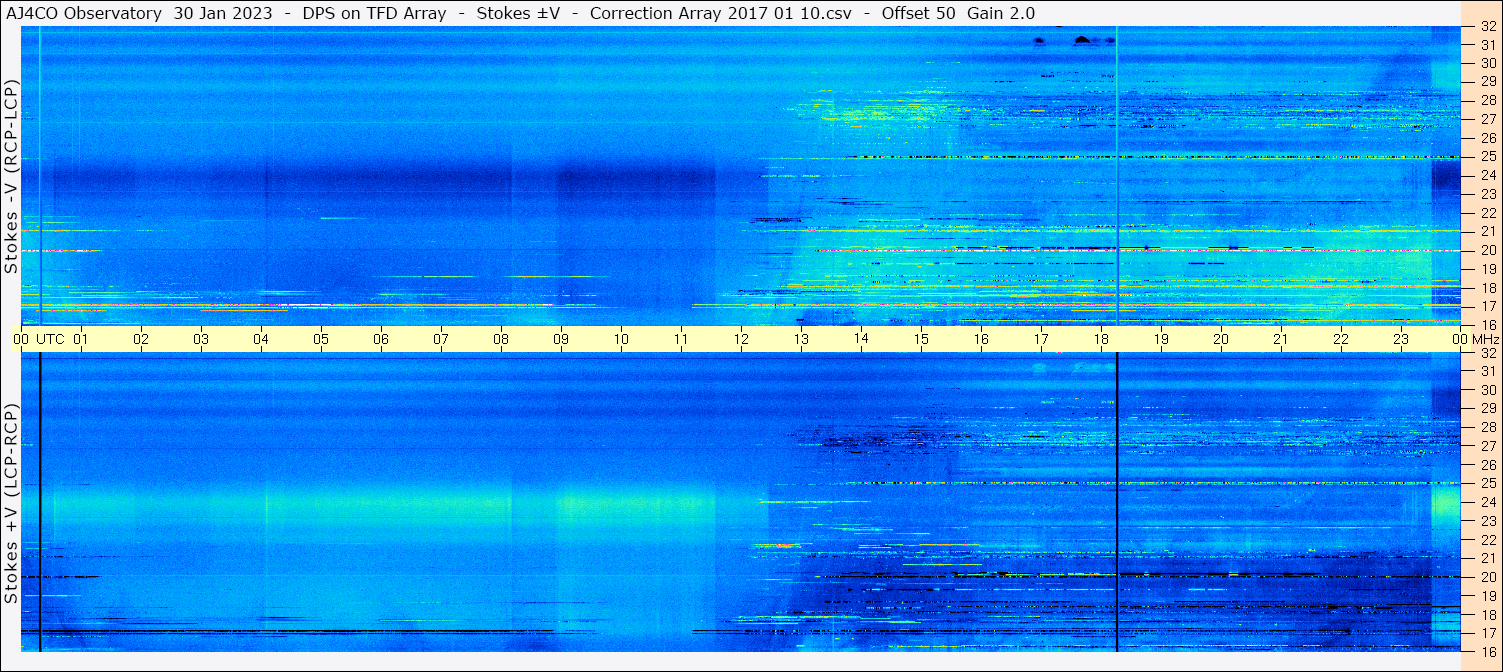Click 32 MHz tick of lower Stokes +V panel

1487,353
